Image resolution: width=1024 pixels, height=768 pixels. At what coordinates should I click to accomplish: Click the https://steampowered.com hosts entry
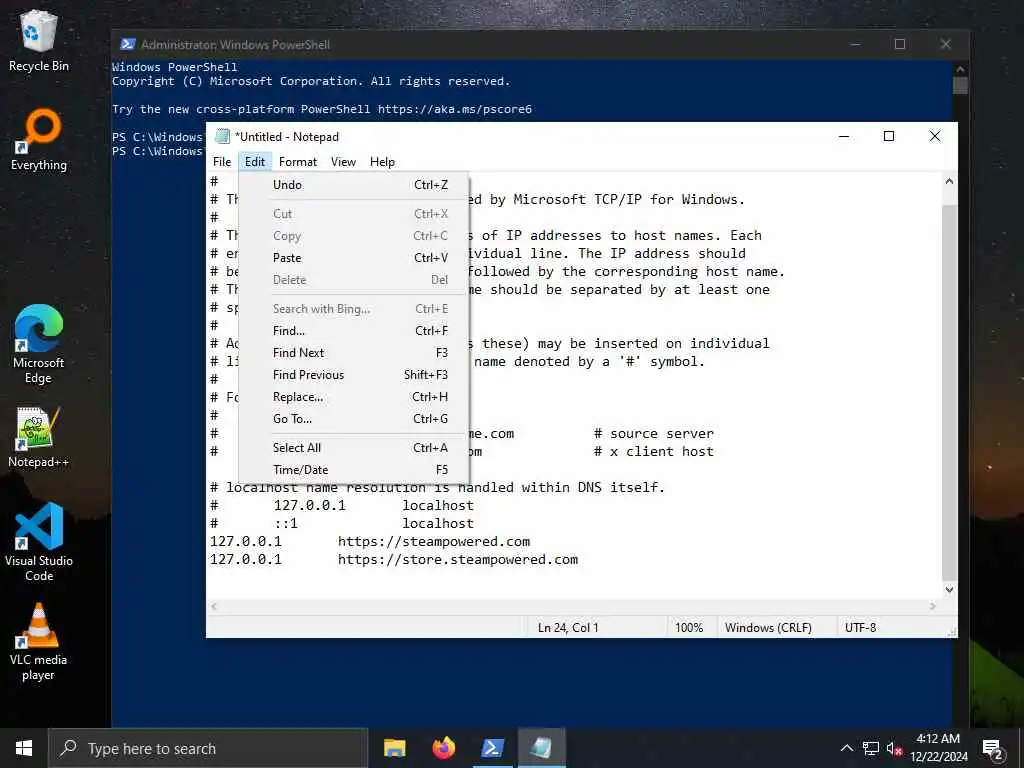434,541
